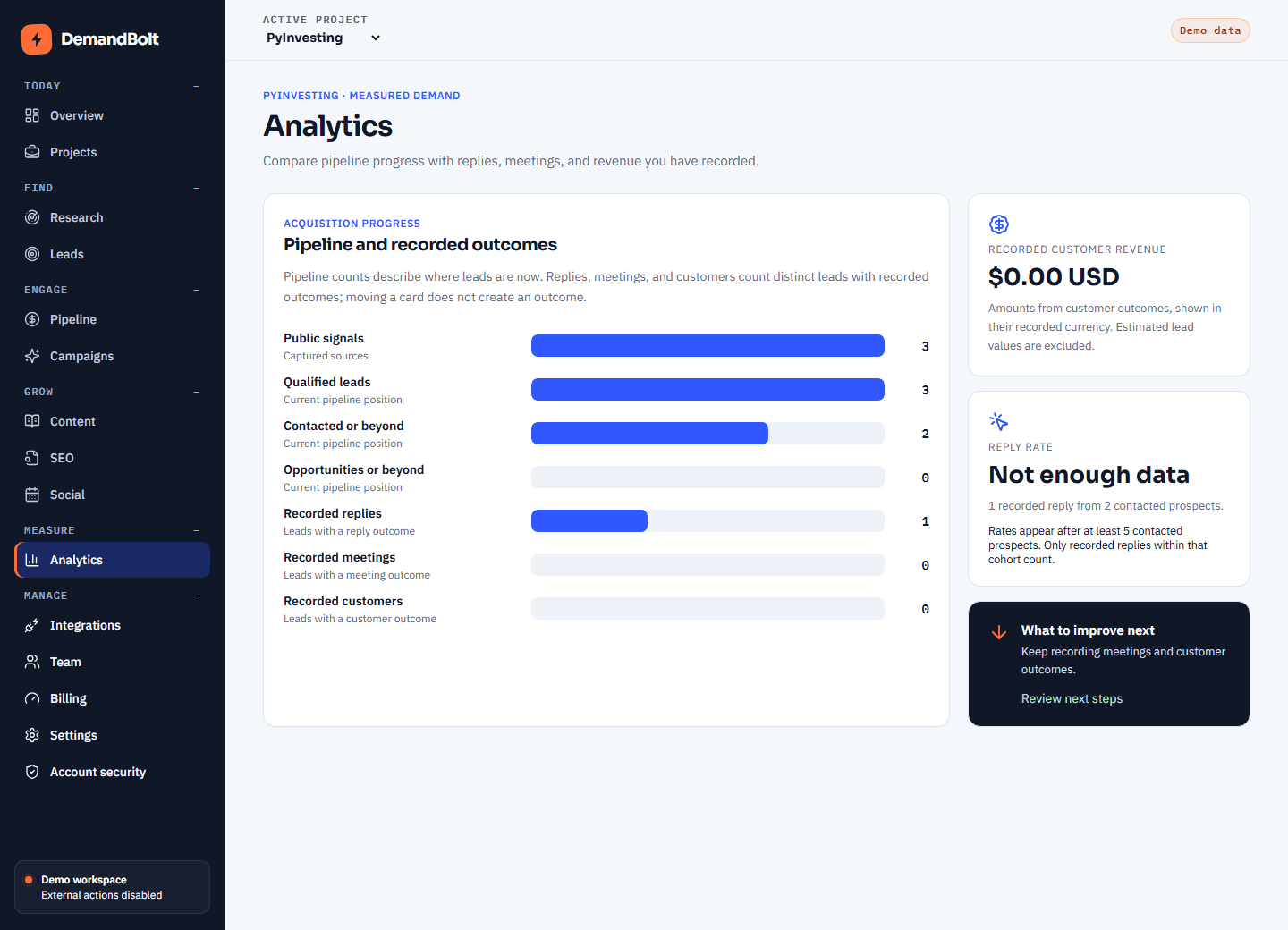This screenshot has height=930, width=1288.
Task: Click the Leads bullseye icon
Action: (x=32, y=254)
